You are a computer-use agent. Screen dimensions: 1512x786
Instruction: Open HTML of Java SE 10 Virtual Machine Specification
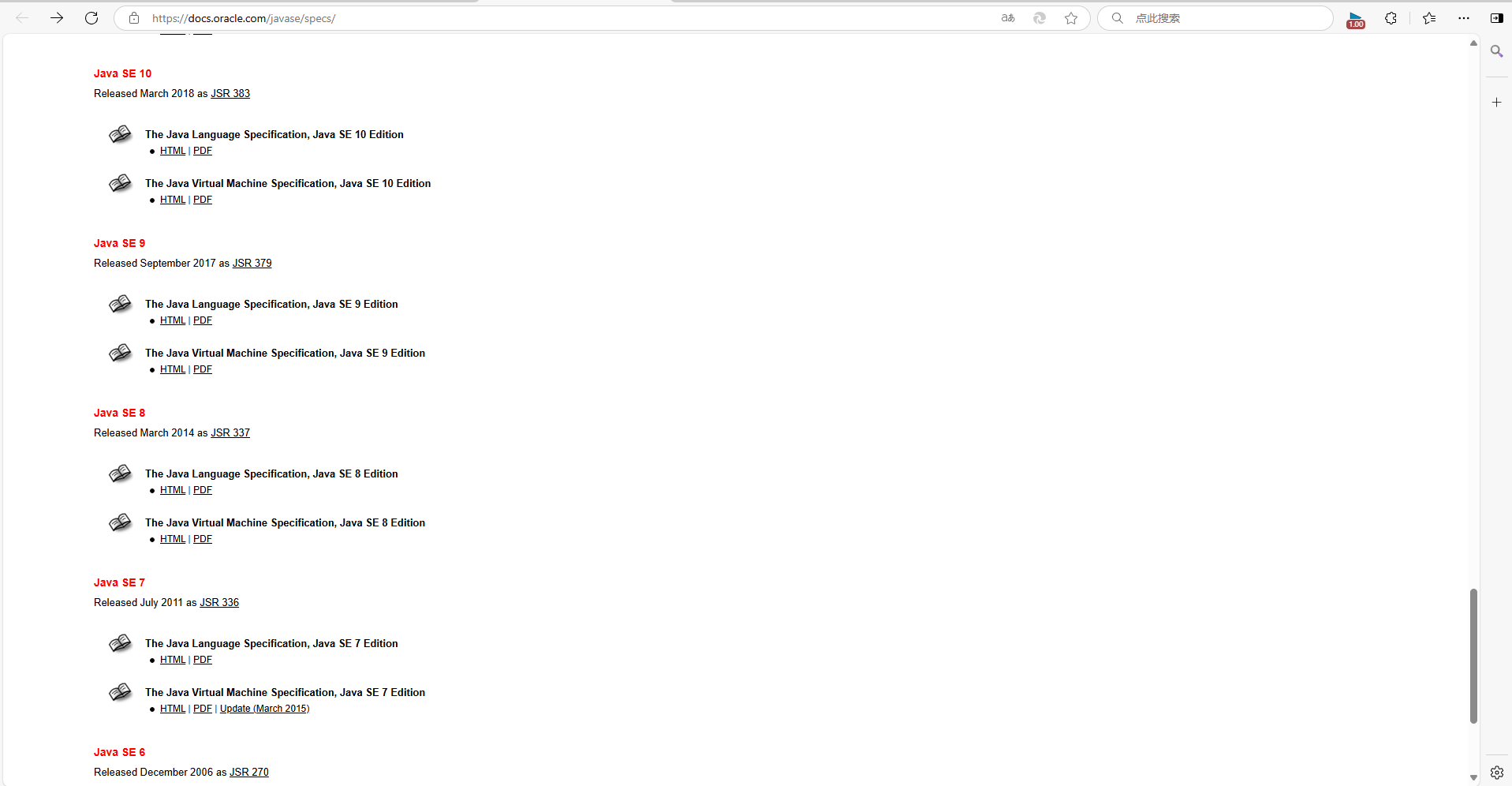coord(173,200)
